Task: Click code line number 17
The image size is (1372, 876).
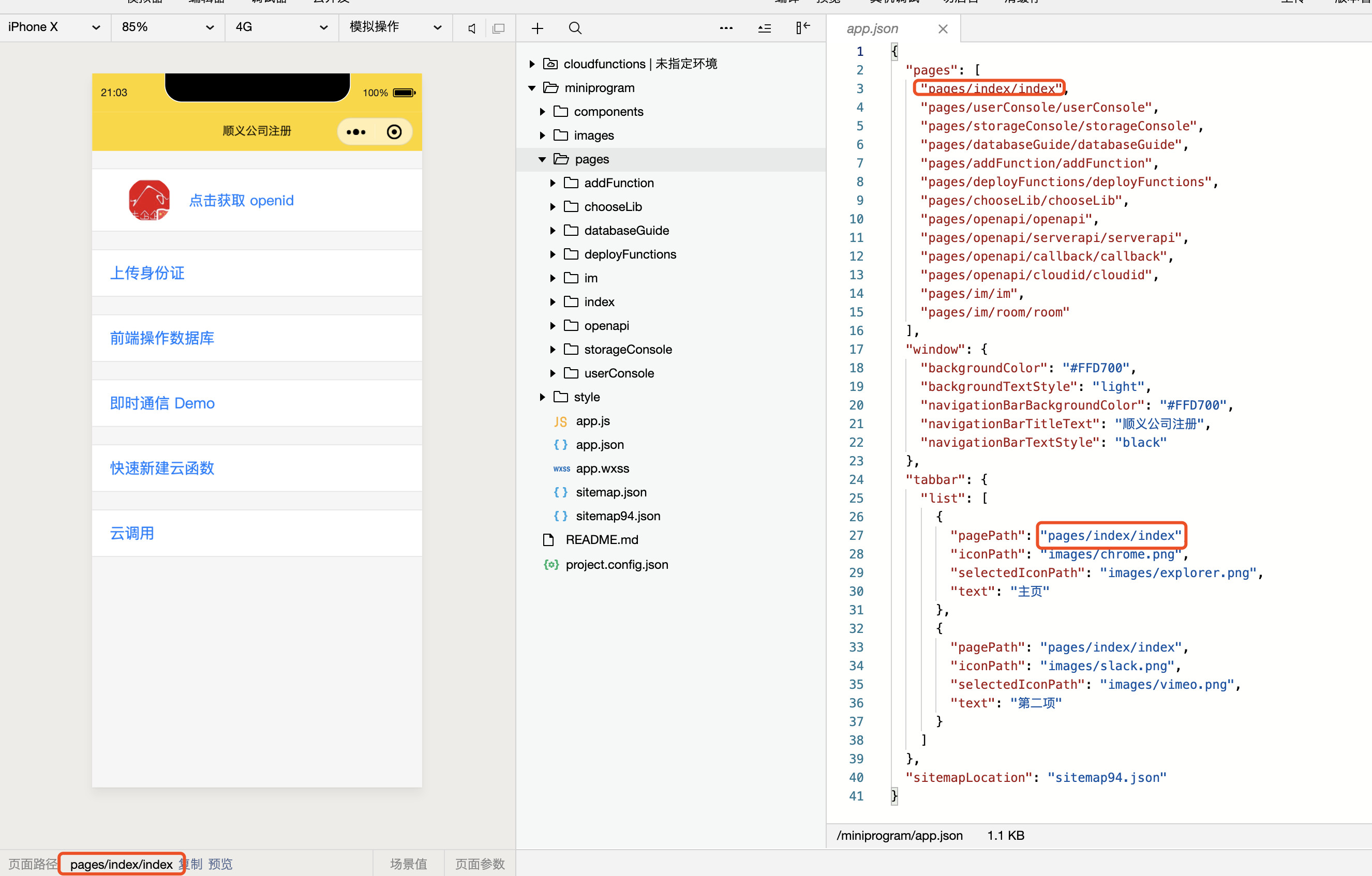Action: click(856, 349)
